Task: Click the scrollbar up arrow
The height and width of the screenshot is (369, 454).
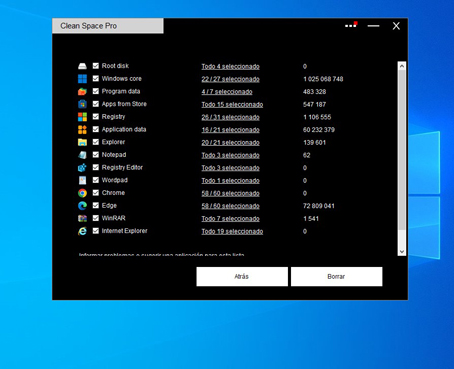Action: pyautogui.click(x=402, y=66)
